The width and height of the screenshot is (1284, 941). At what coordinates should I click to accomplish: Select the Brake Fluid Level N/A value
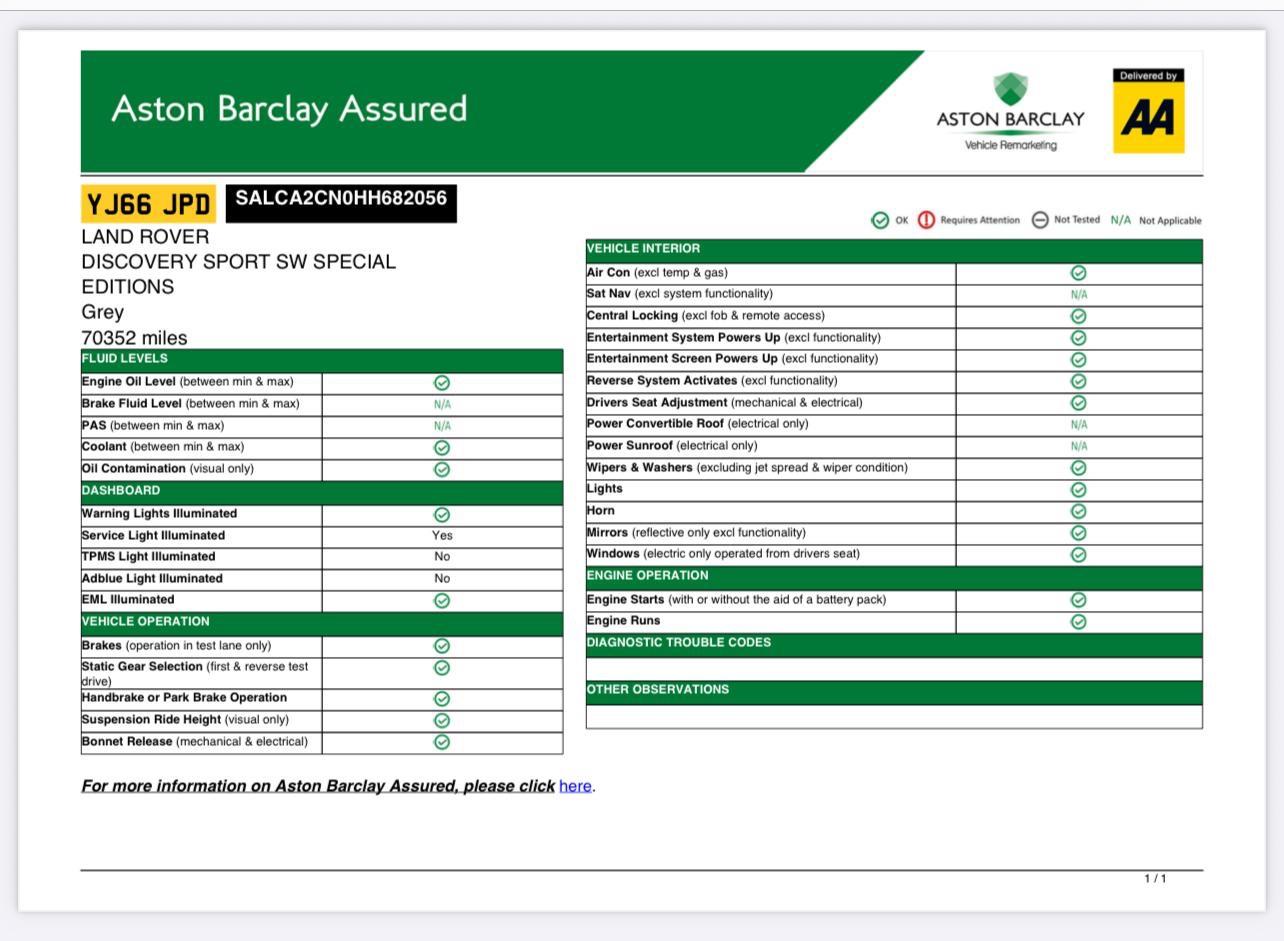[442, 405]
